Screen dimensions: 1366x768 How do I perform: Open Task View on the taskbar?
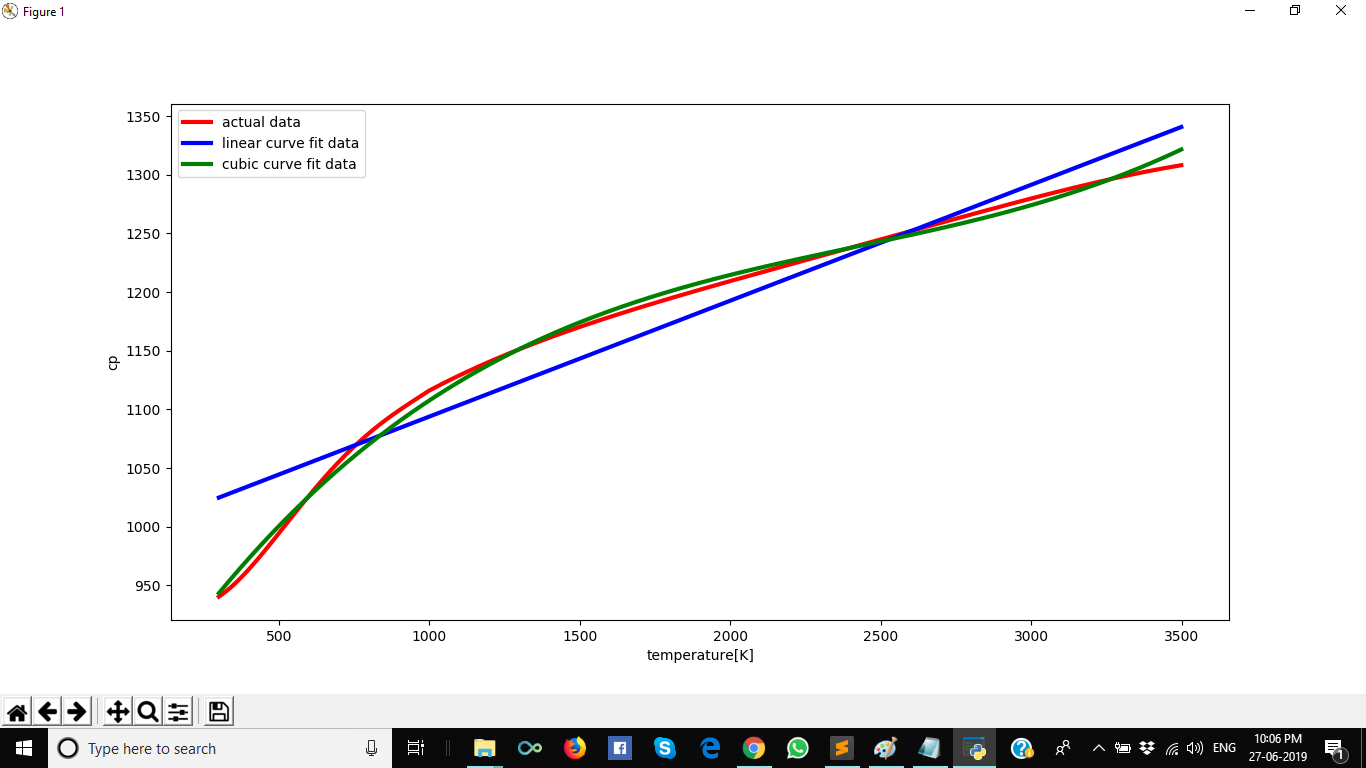click(416, 748)
